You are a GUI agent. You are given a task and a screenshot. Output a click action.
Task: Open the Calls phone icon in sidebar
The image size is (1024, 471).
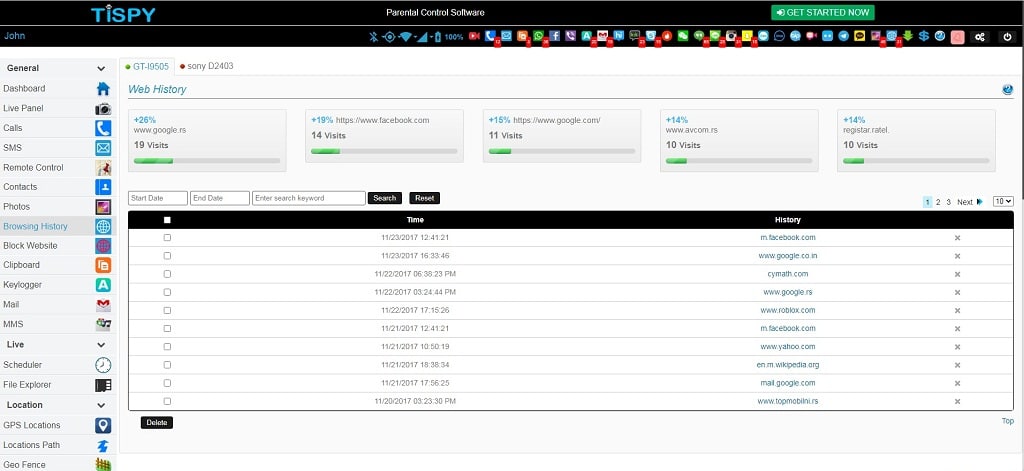pyautogui.click(x=103, y=128)
